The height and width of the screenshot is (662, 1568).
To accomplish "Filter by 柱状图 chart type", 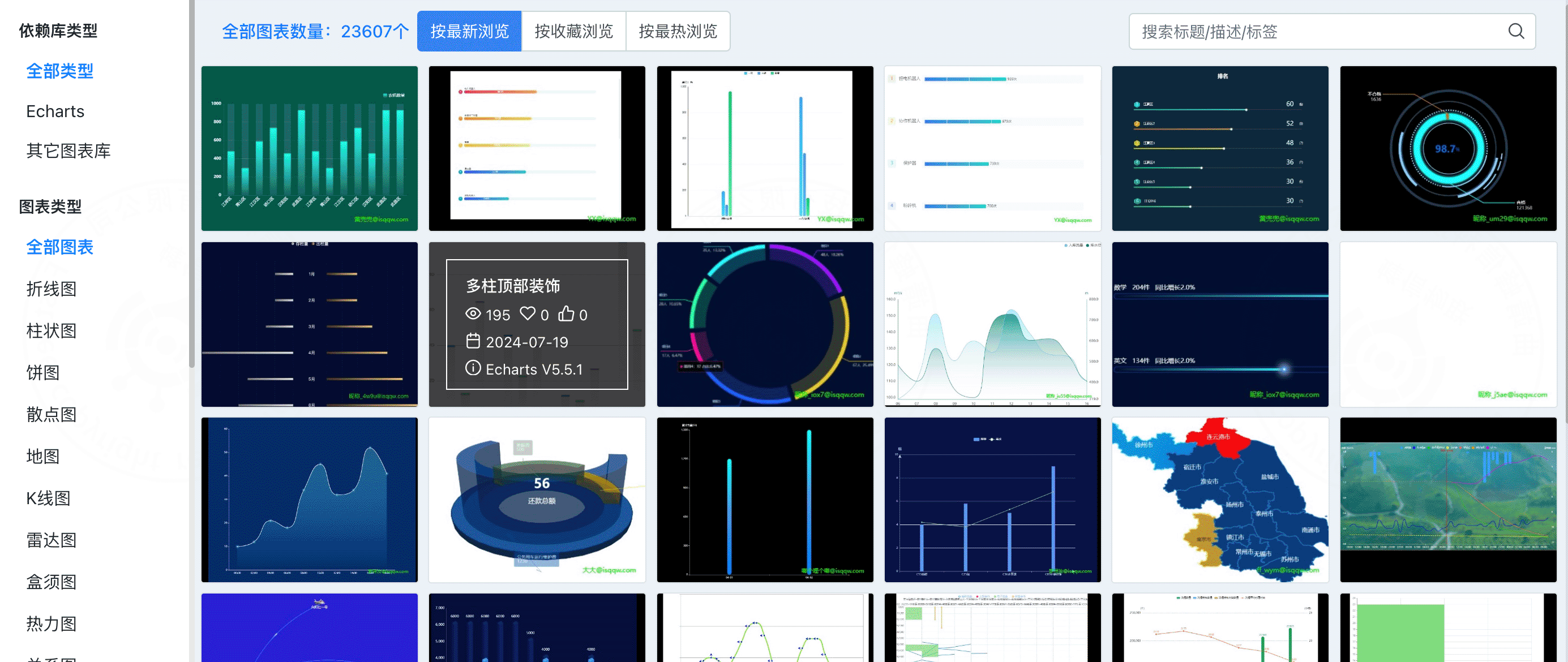I will 51,331.
